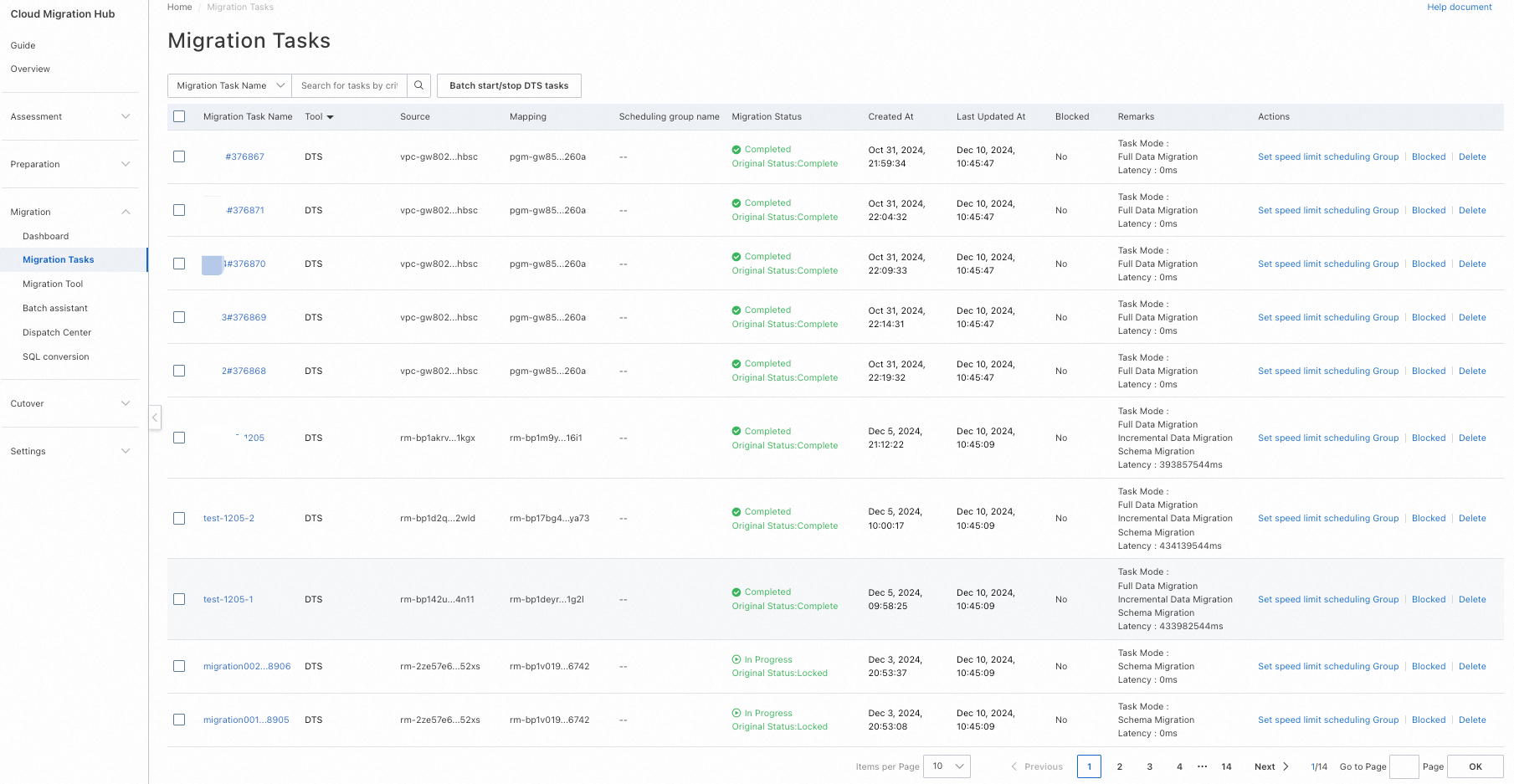Open task link migration002...8906
Viewport: 1514px width, 784px height.
(247, 666)
